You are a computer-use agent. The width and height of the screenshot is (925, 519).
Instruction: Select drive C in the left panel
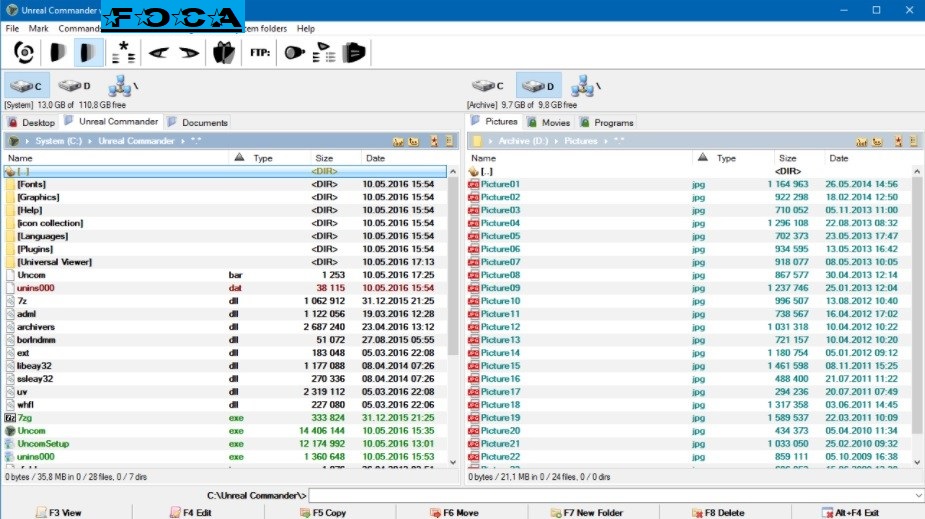(27, 86)
